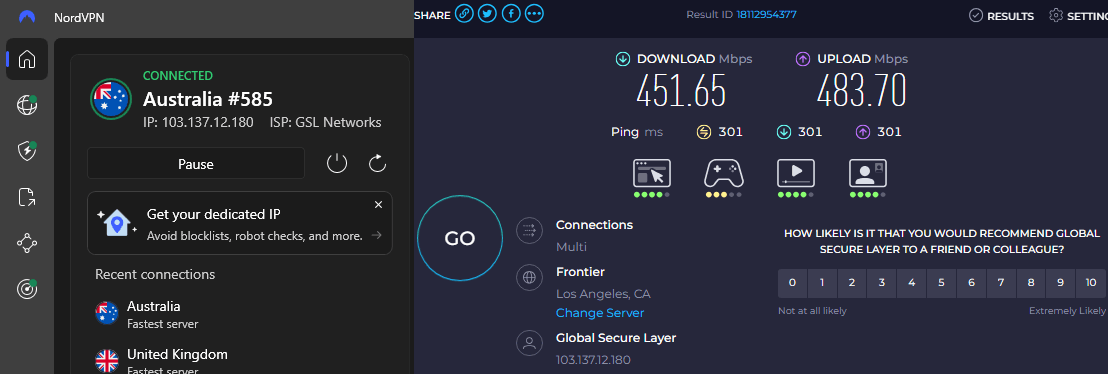This screenshot has height=374, width=1108.
Task: Start the speed test with GO
Action: tap(460, 238)
